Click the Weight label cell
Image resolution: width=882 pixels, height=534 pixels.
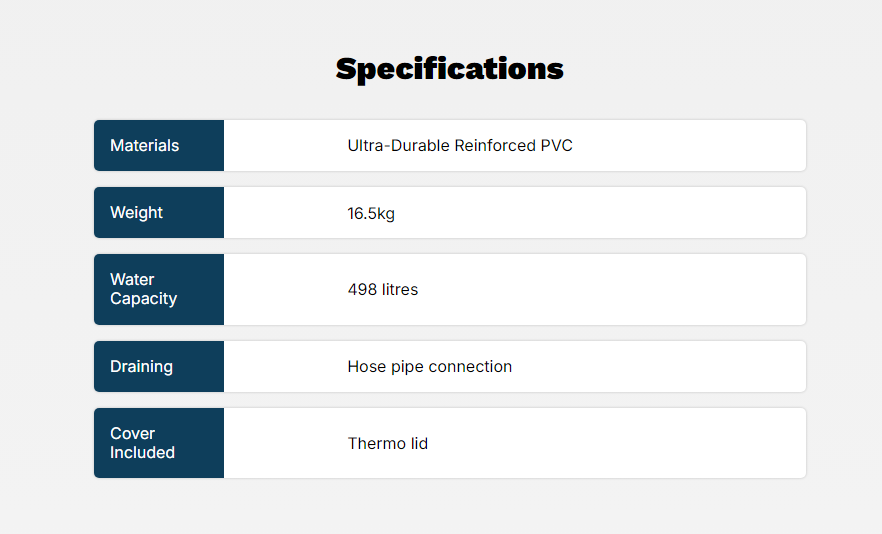(158, 213)
